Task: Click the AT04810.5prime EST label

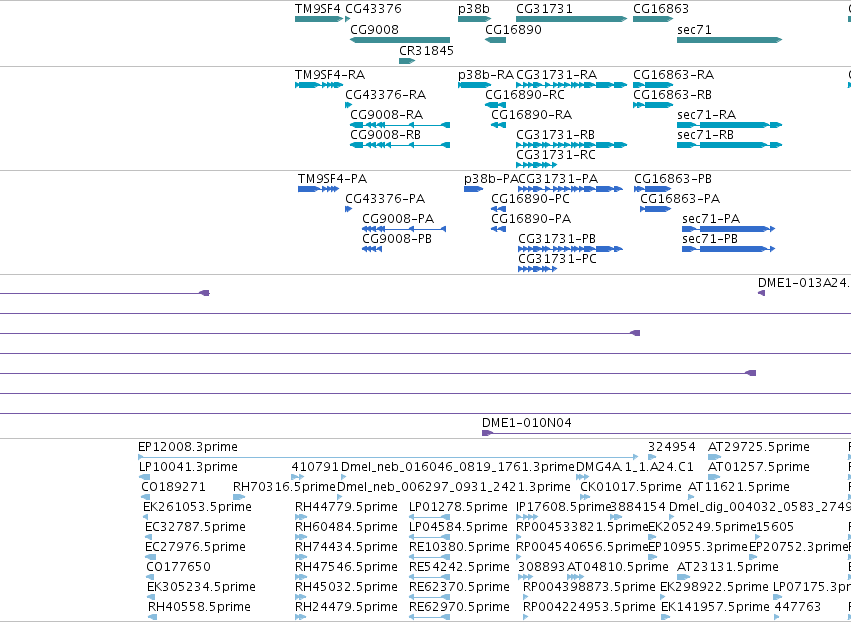Action: (618, 567)
